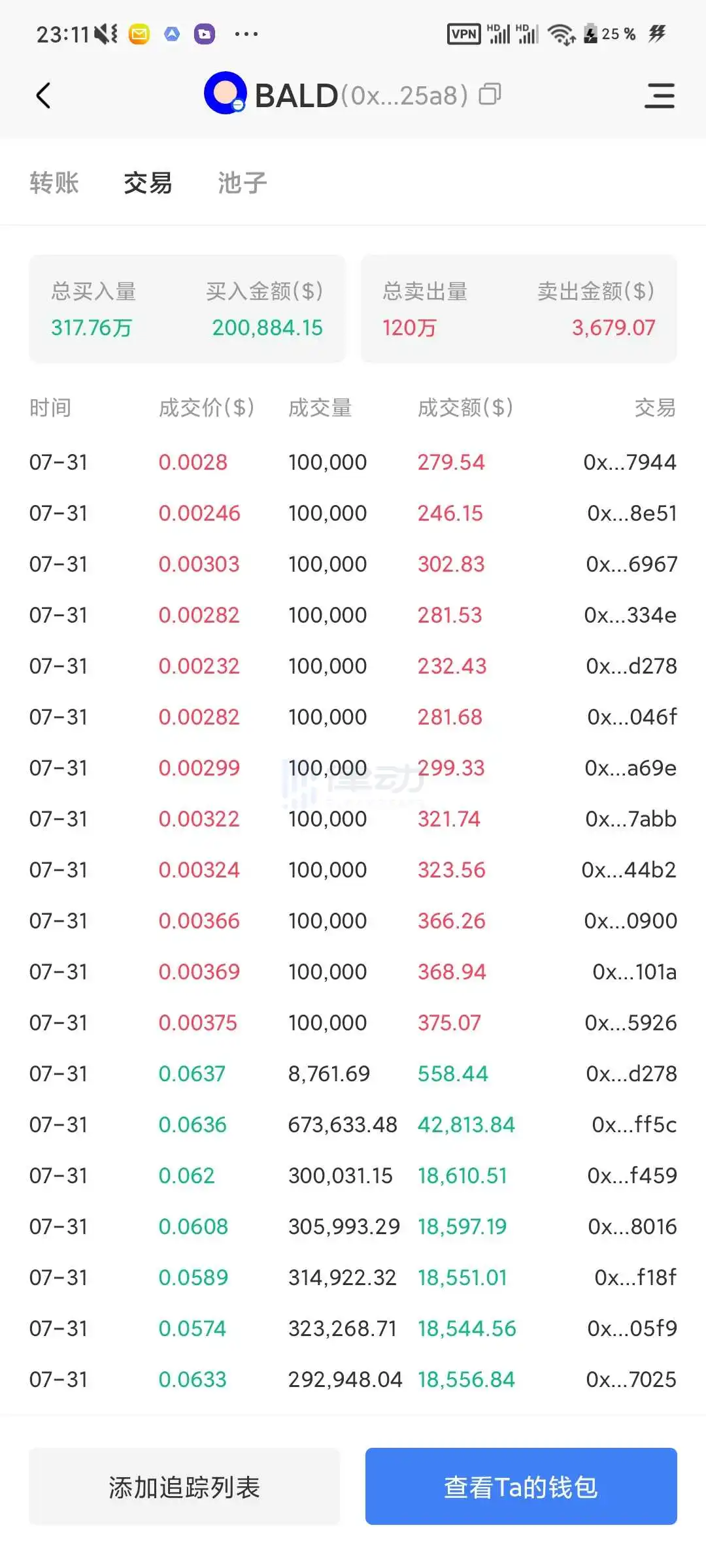Tap the back arrow icon
Screen dimensions: 706x1568
coord(43,96)
